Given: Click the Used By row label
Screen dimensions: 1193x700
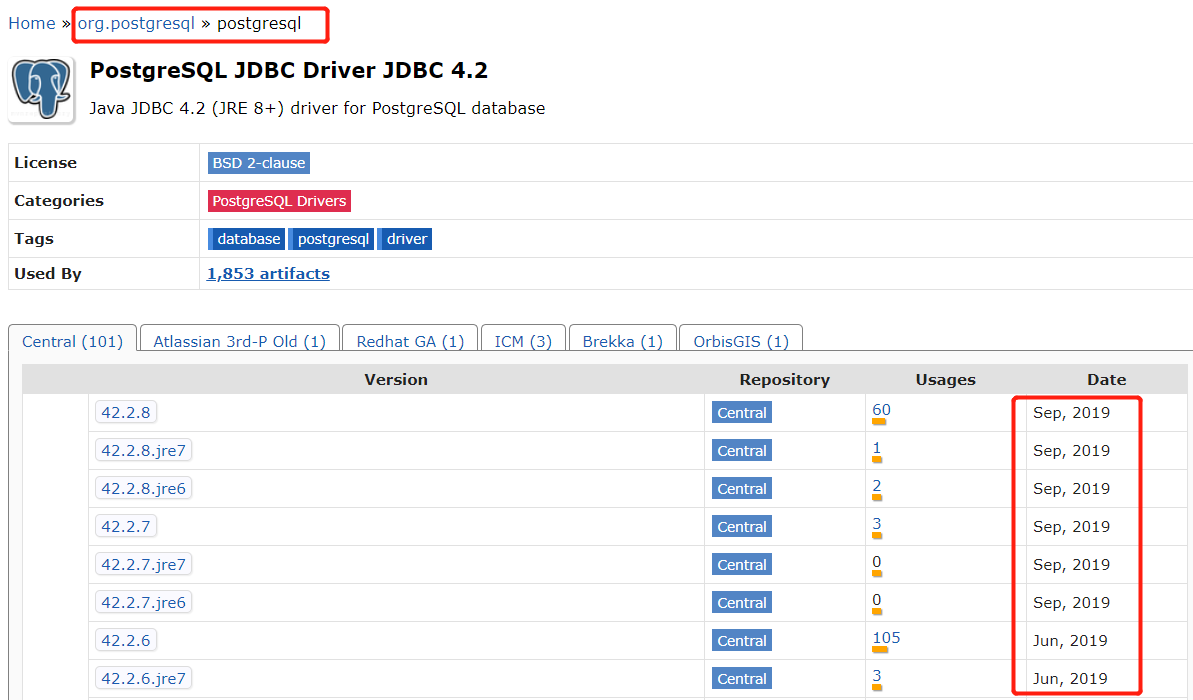Looking at the screenshot, I should (x=47, y=274).
